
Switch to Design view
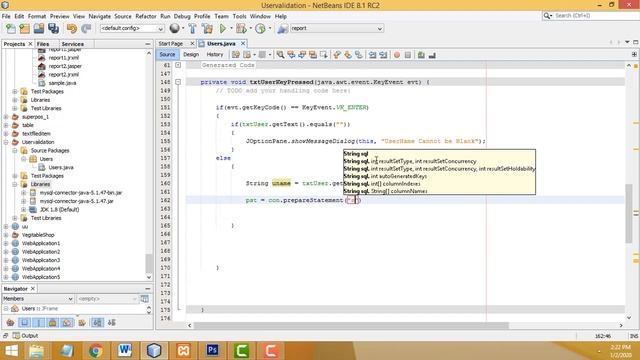[191, 54]
